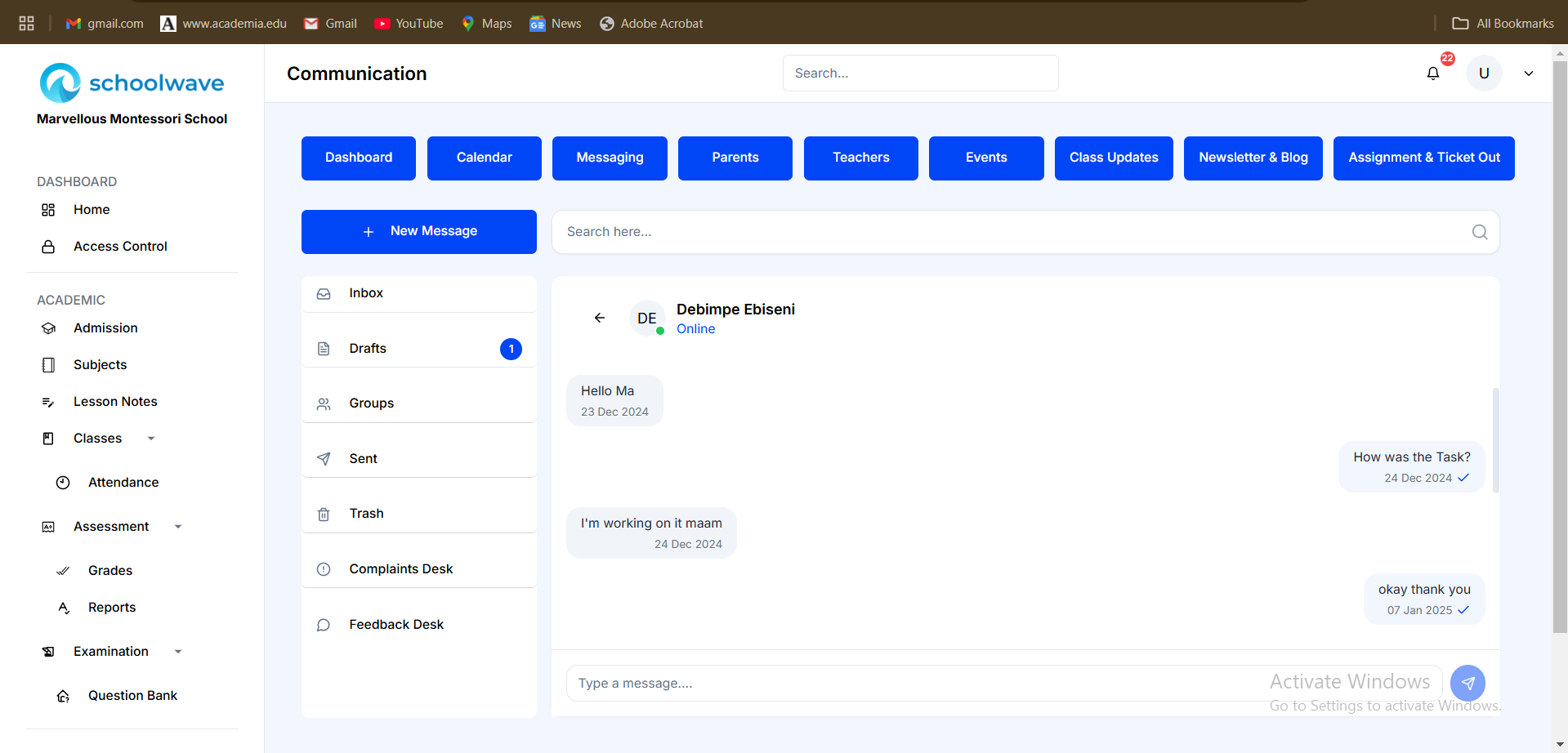Open the Drafts folder
Viewport: 1568px width, 753px height.
[x=419, y=349]
